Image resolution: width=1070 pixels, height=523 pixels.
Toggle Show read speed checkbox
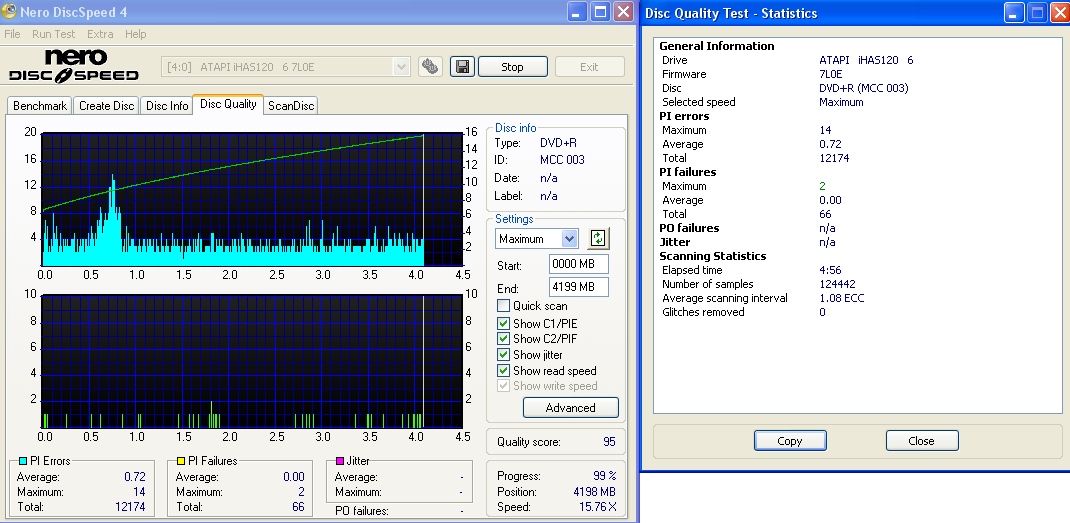504,371
